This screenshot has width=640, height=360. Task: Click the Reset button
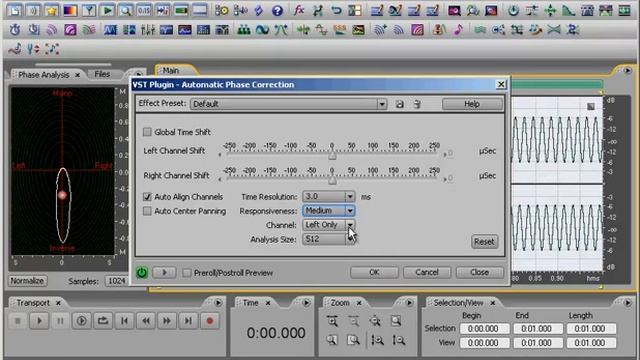[484, 242]
